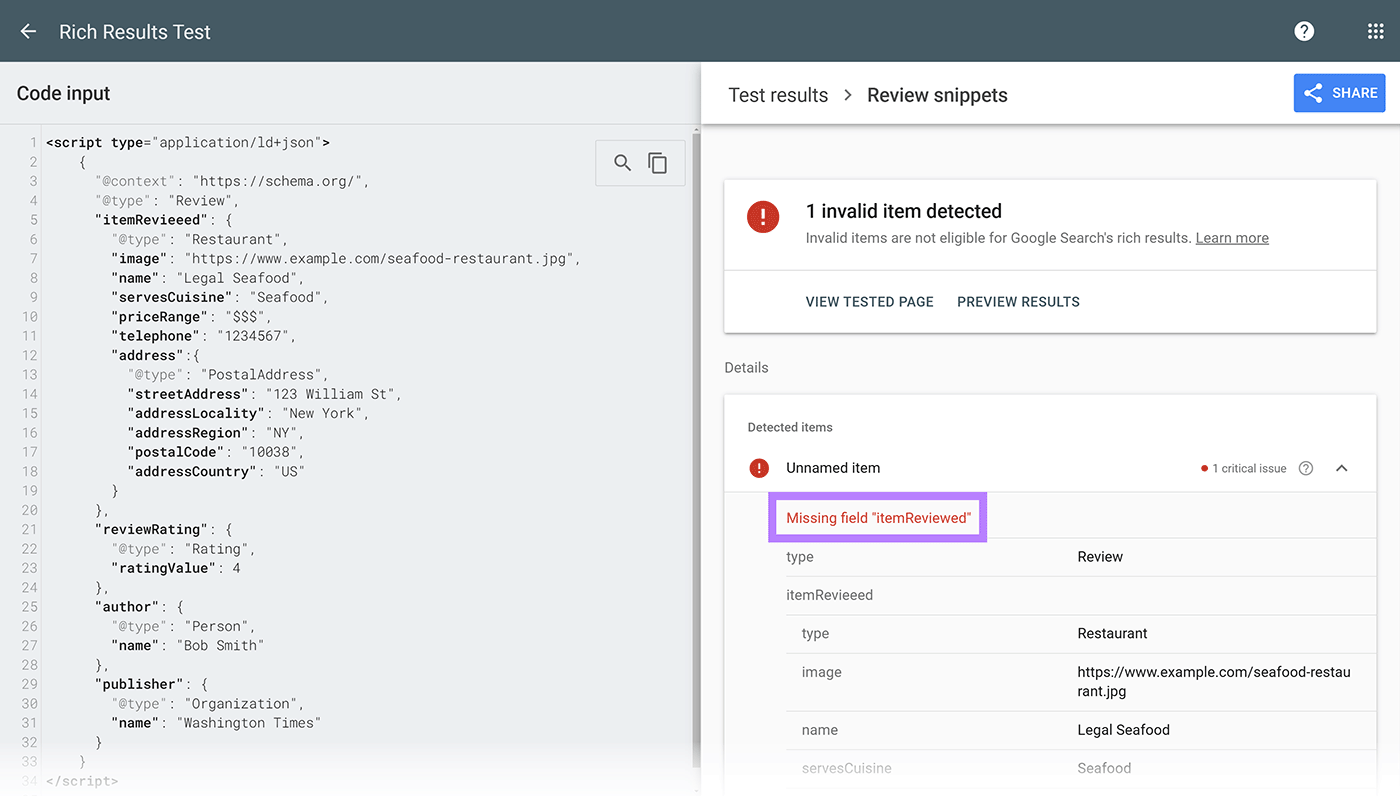
Task: Expand the Detected items section header
Action: pos(789,427)
